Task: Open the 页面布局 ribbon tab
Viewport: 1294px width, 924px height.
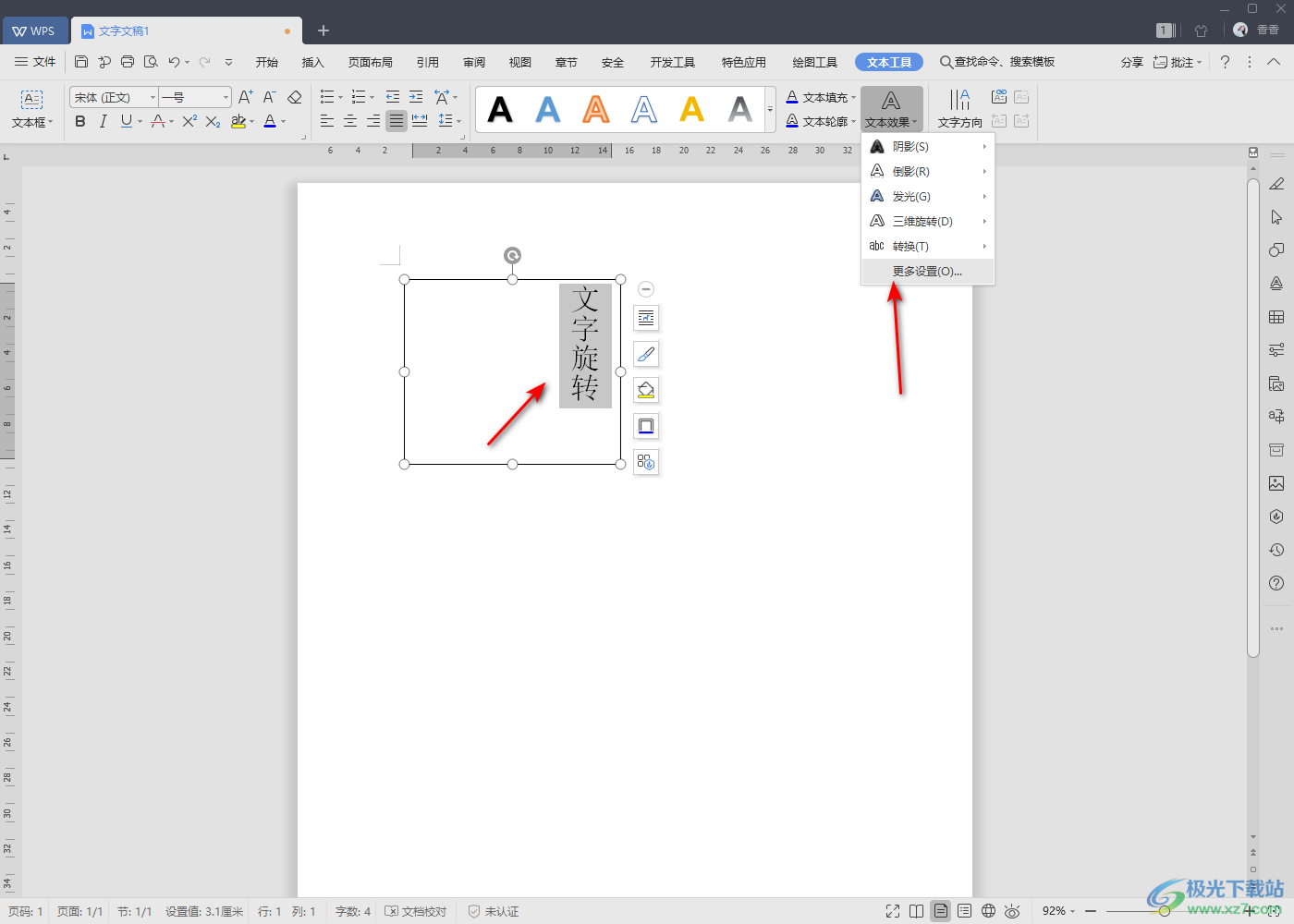Action: (x=371, y=62)
